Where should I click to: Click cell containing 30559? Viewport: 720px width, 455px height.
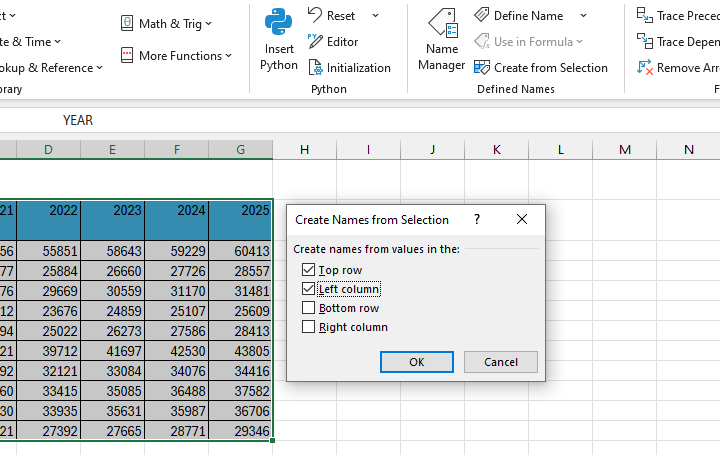coord(112,291)
